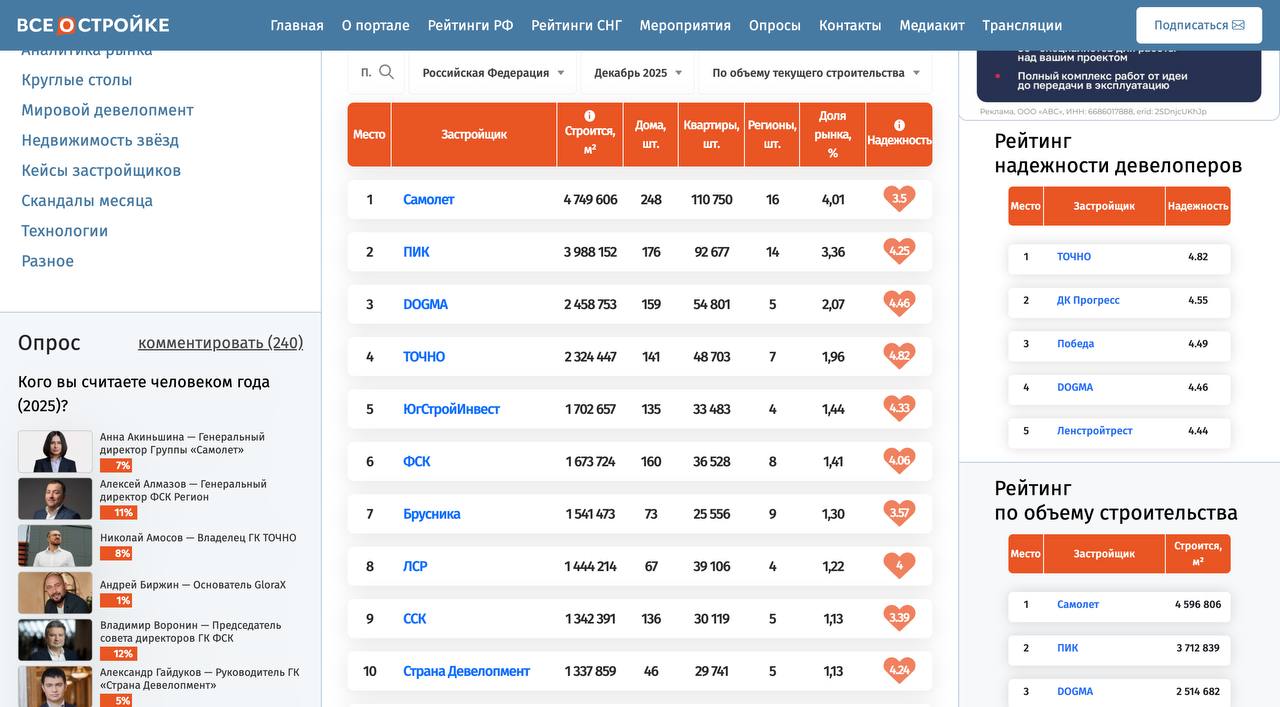Open ЮгСтройИнвест developer link
This screenshot has height=707, width=1280.
(x=451, y=409)
